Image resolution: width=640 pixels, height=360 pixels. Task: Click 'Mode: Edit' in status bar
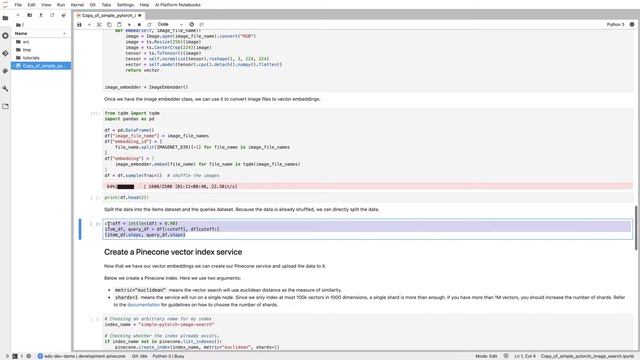tap(486, 356)
